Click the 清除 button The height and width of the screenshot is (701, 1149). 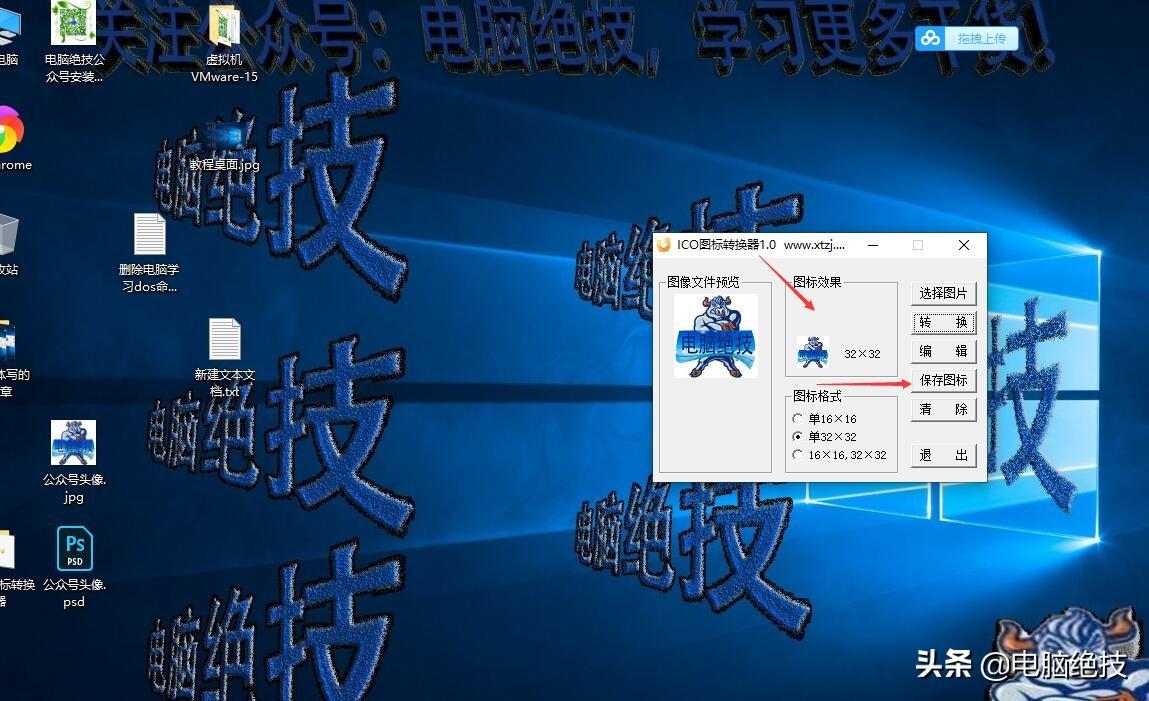coord(943,409)
